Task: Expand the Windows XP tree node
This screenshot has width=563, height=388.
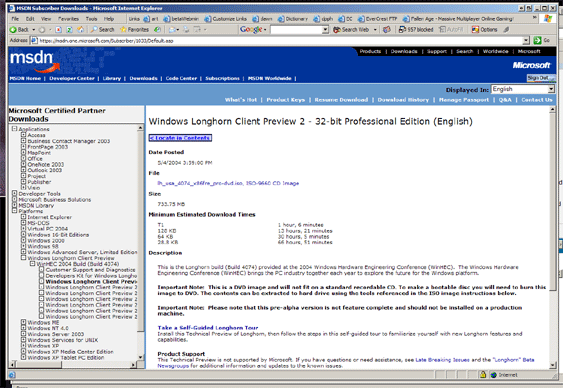Action: point(23,346)
